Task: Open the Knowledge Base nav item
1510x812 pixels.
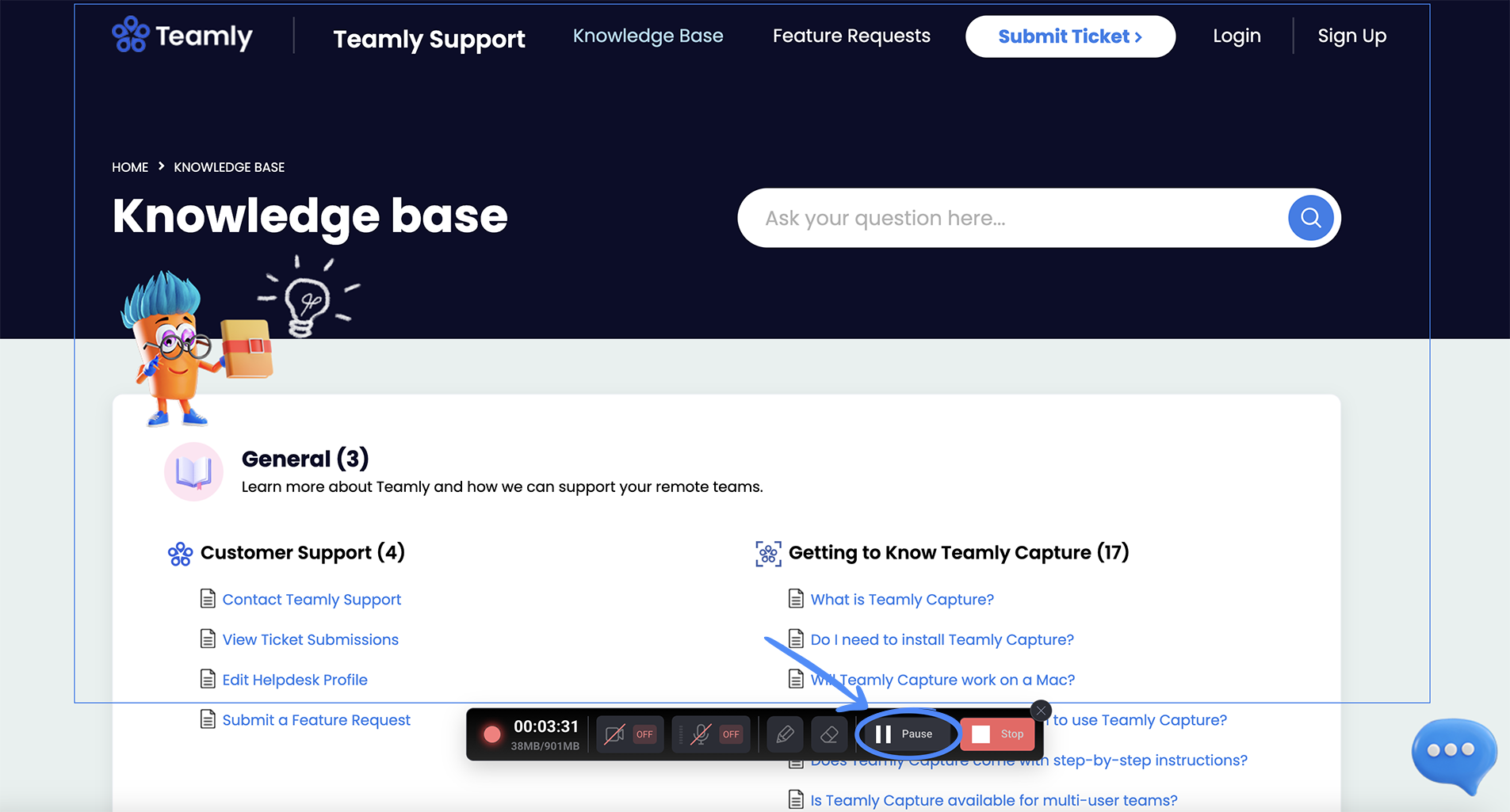Action: [x=648, y=36]
